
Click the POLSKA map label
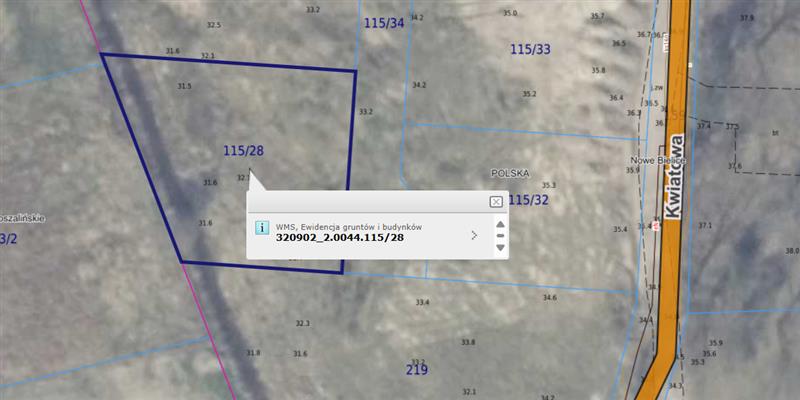coord(508,173)
